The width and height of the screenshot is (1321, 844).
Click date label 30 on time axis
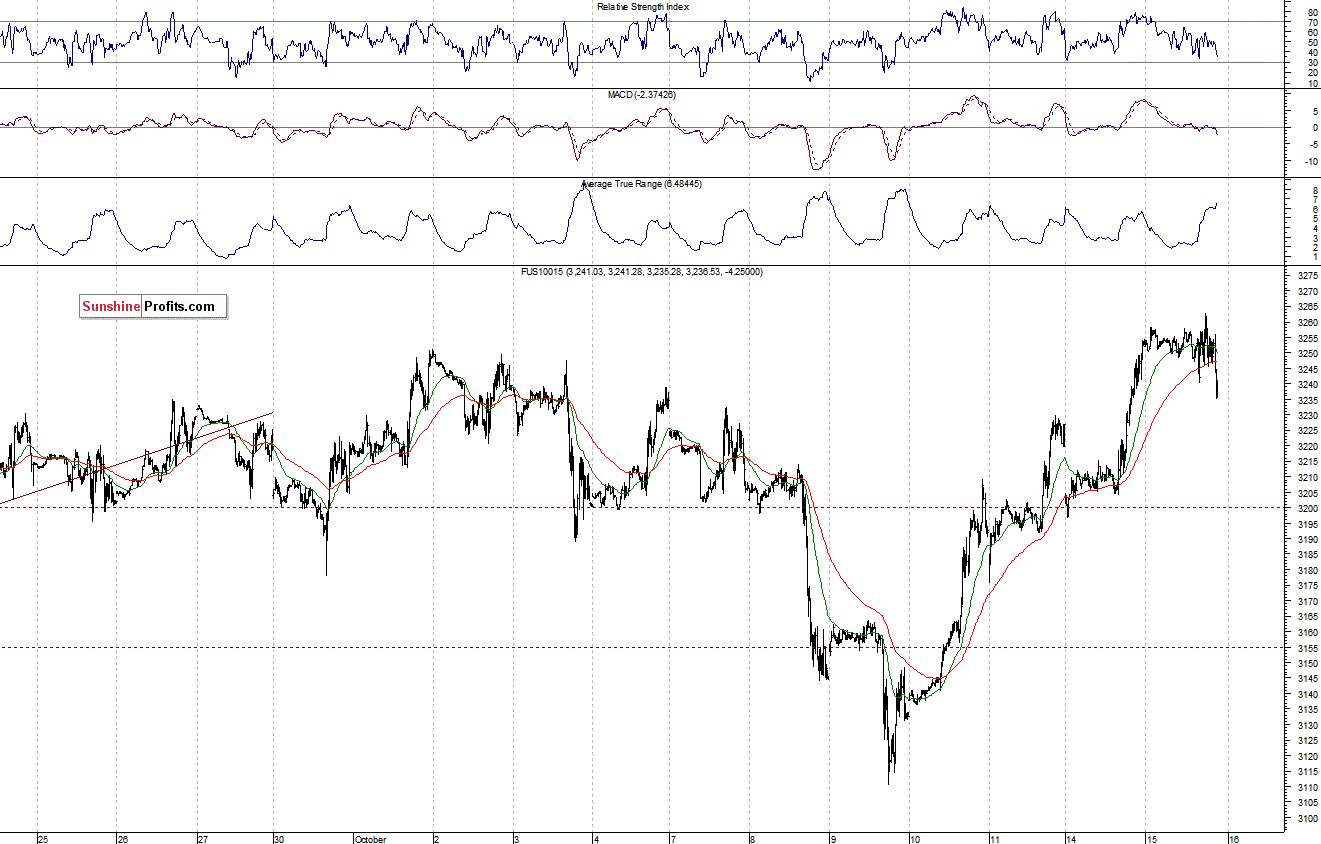[279, 839]
